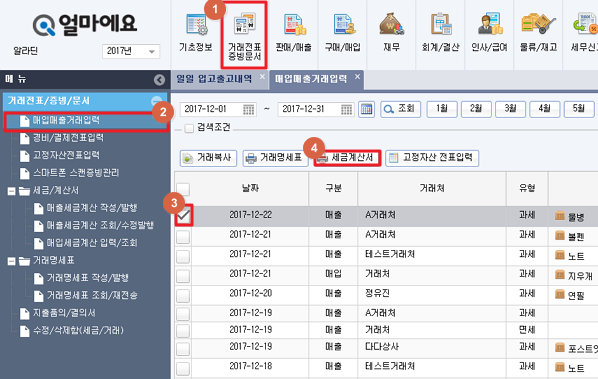Close the 매입매출거래입력 tab
The height and width of the screenshot is (379, 598).
point(357,77)
